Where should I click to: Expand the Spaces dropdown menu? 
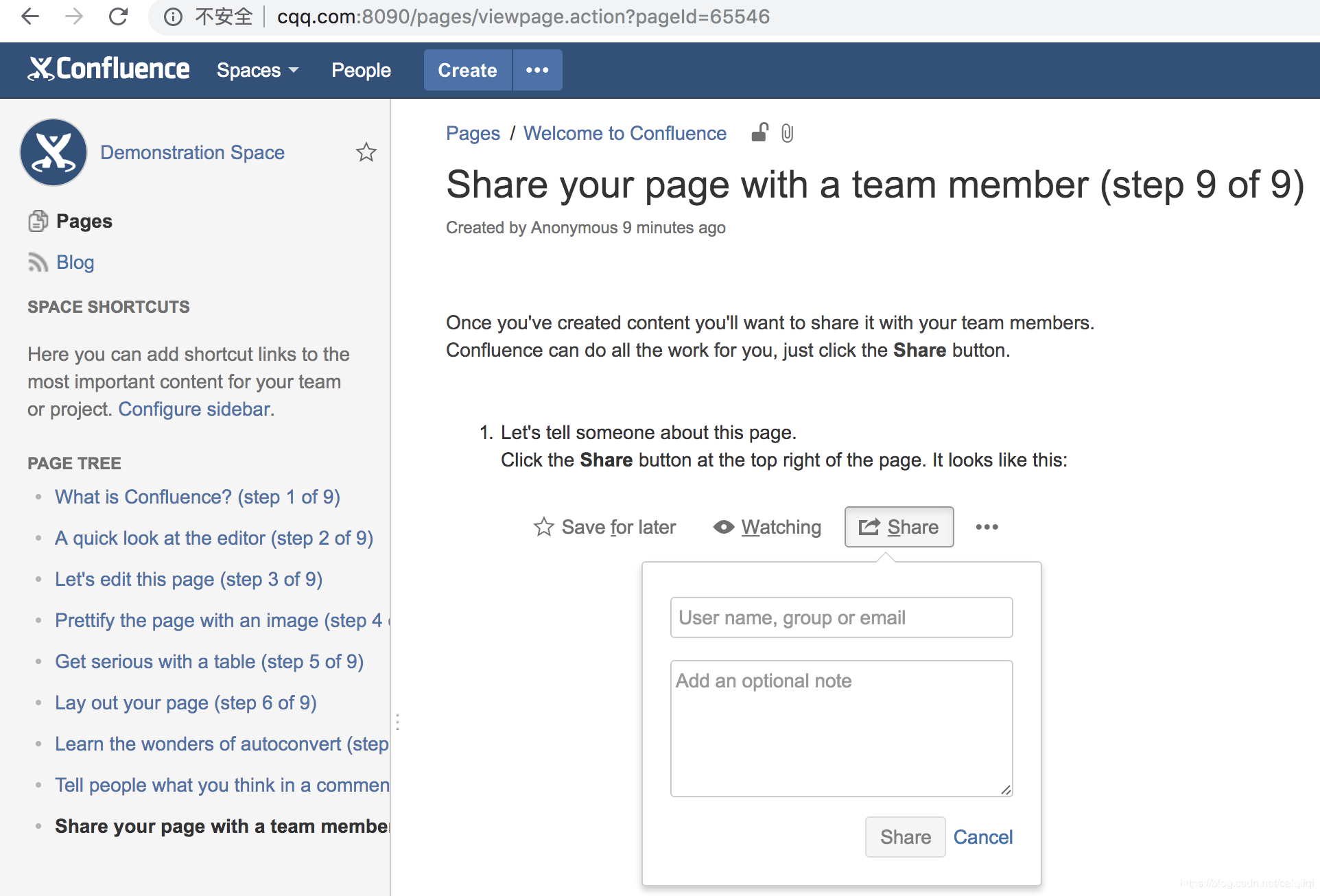click(257, 70)
